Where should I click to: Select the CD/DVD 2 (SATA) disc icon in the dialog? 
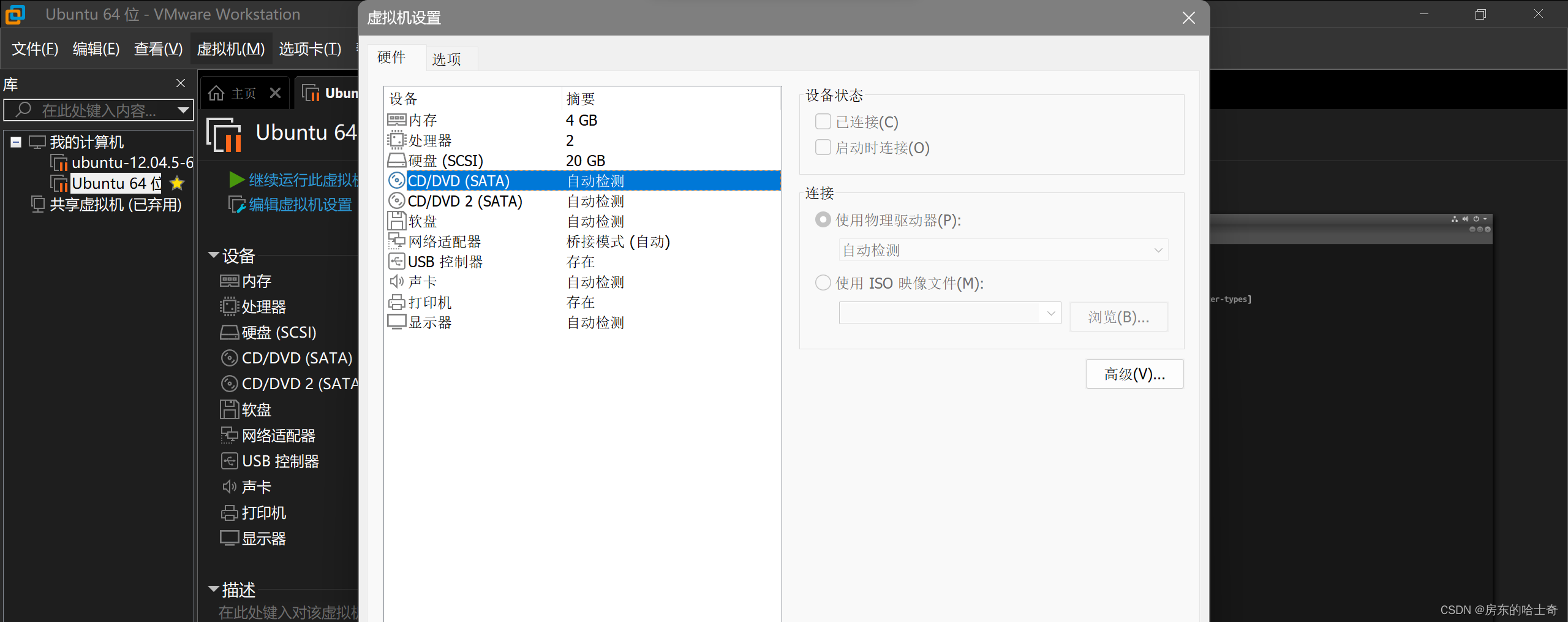point(397,201)
